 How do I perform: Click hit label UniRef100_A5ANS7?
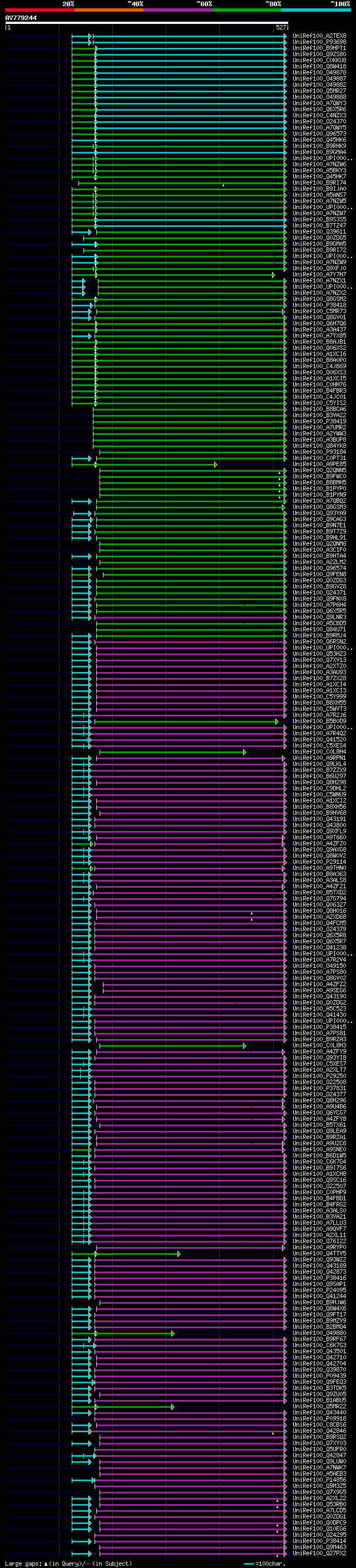(319, 195)
